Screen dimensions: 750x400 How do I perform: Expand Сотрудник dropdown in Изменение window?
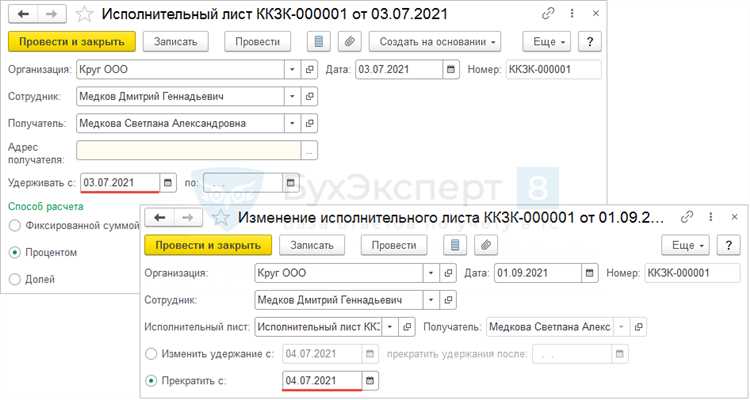point(431,300)
